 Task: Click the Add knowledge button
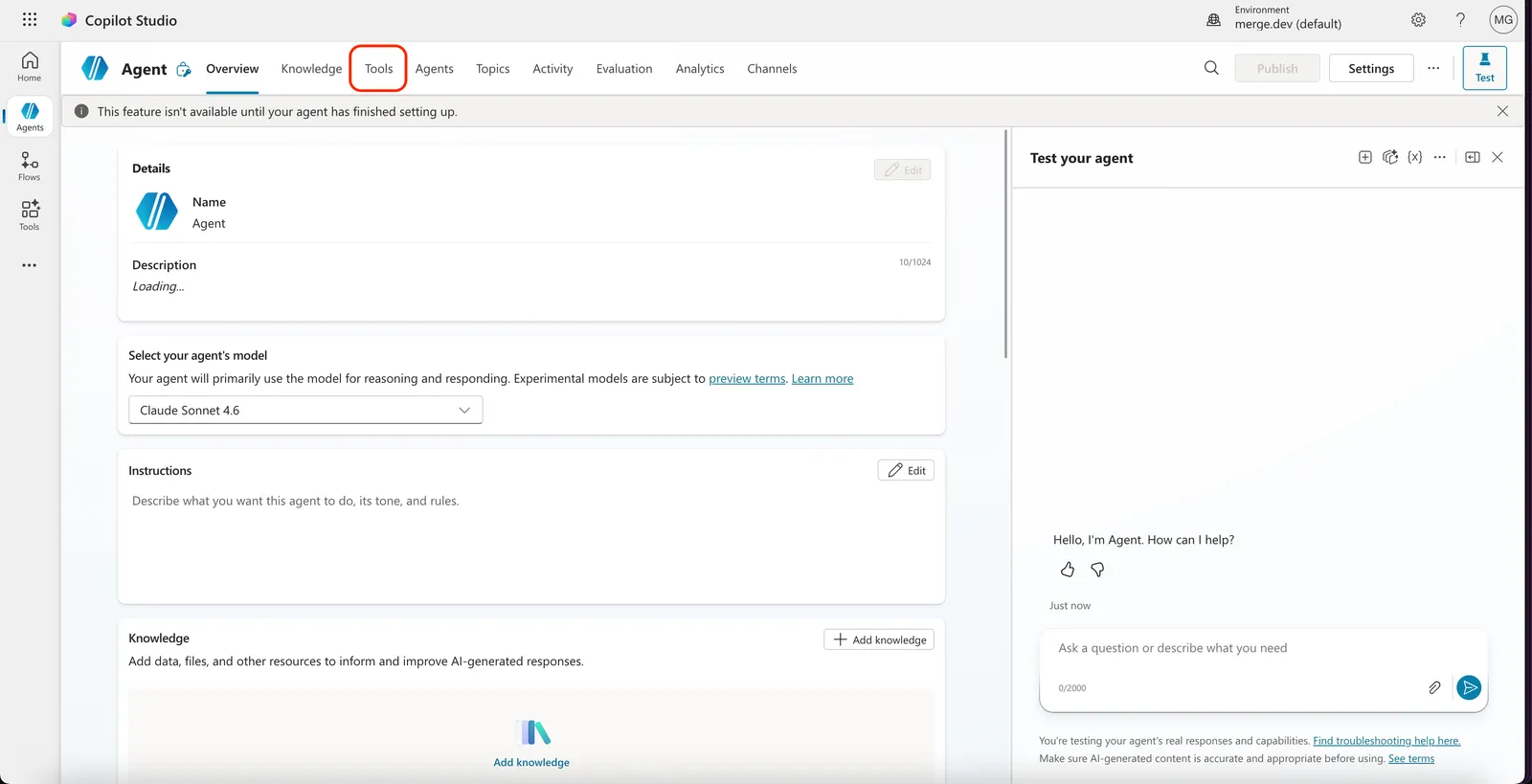(x=879, y=639)
